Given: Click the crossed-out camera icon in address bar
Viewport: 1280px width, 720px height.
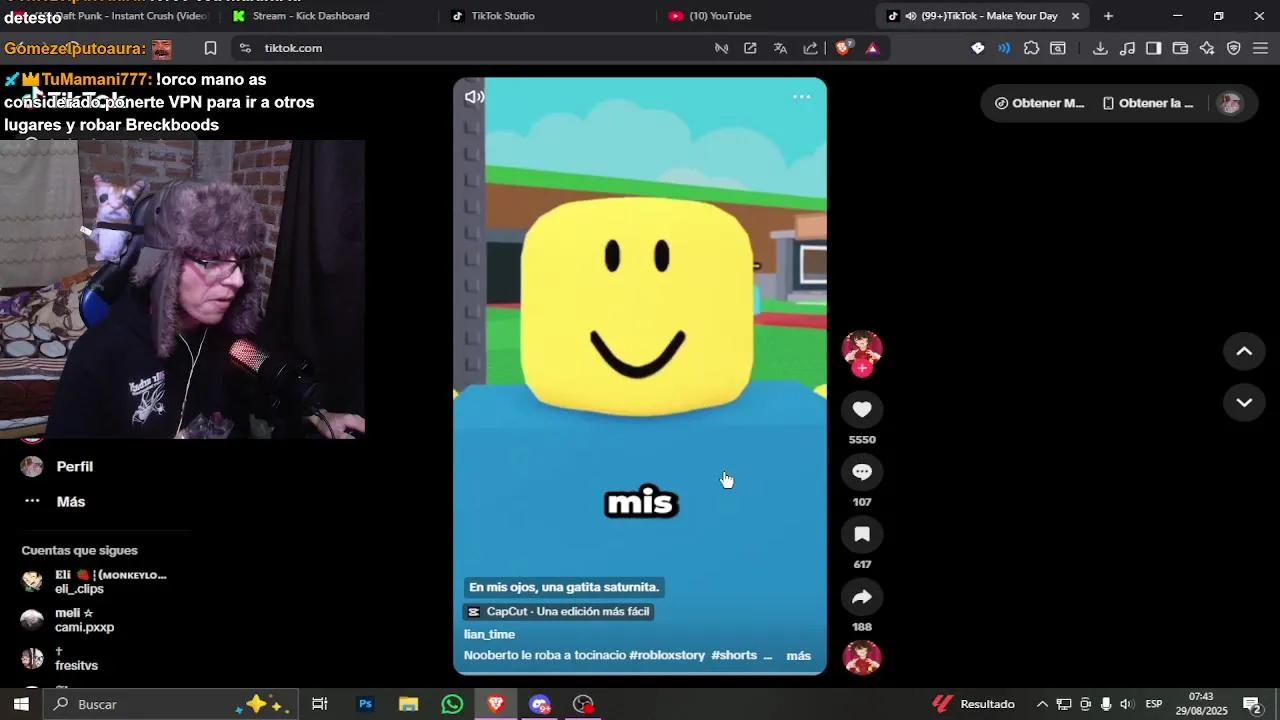Looking at the screenshot, I should coord(721,48).
